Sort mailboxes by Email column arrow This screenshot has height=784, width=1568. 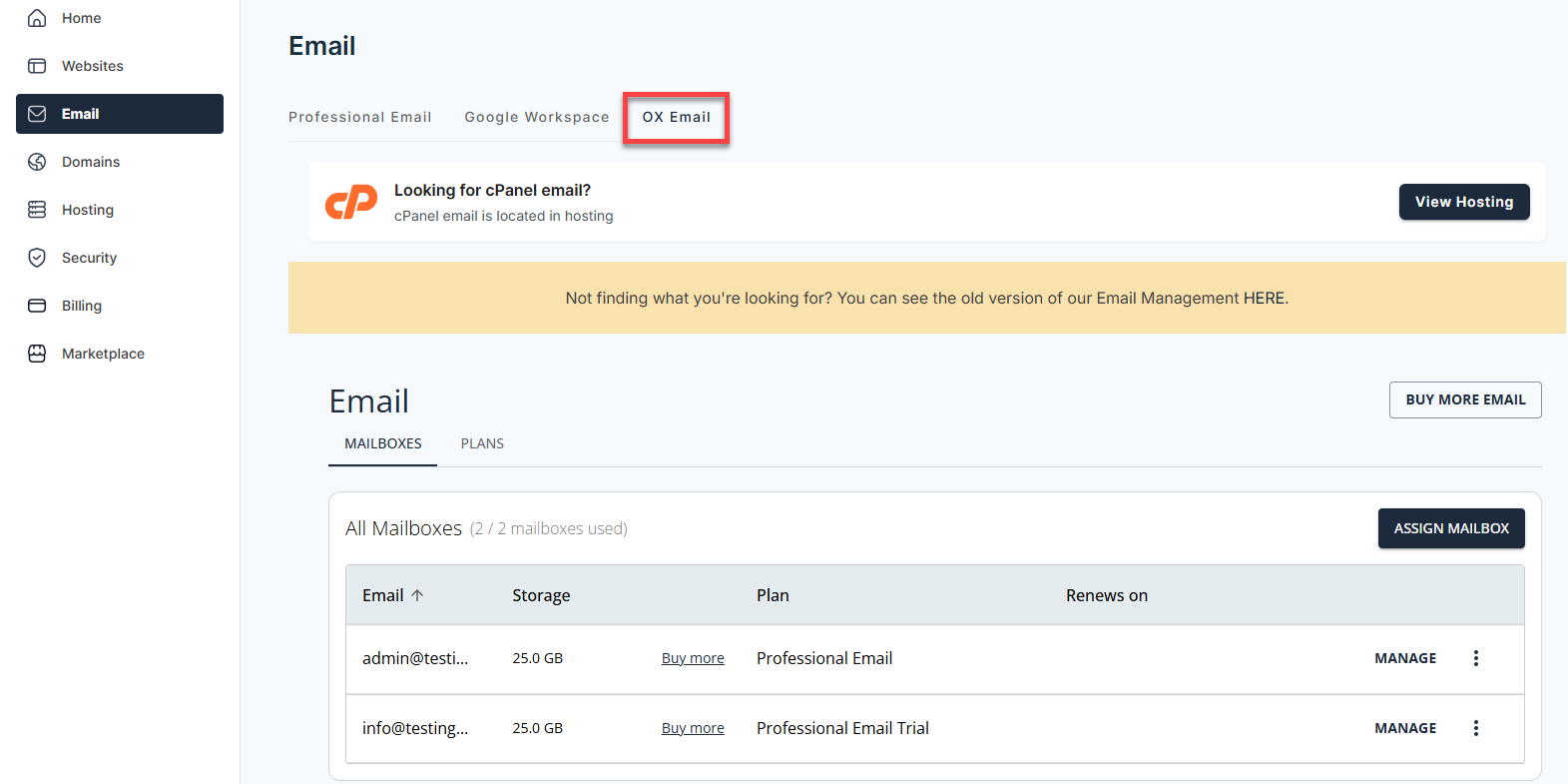417,595
